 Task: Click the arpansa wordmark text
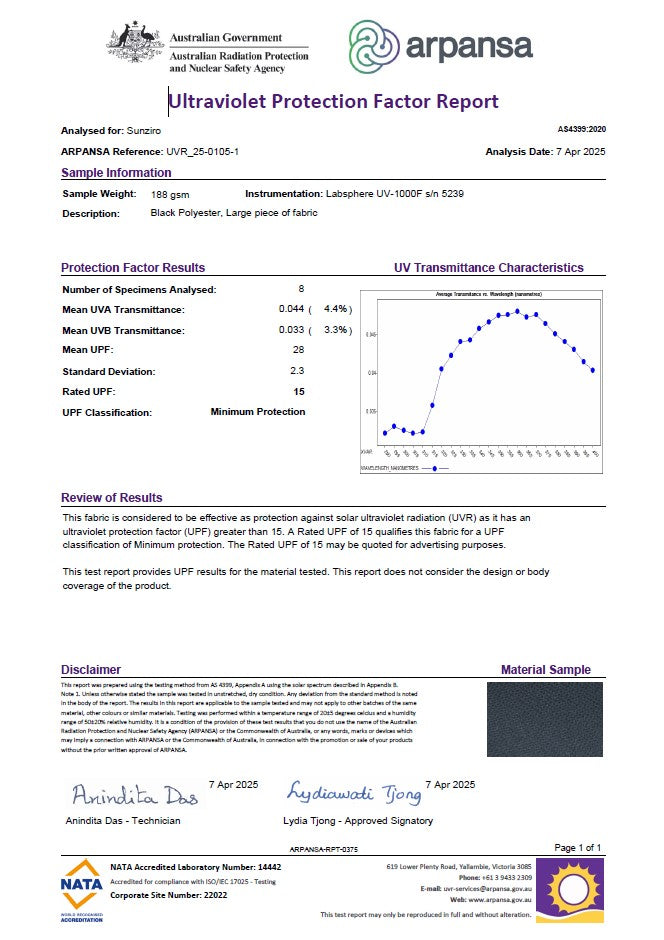[x=468, y=46]
